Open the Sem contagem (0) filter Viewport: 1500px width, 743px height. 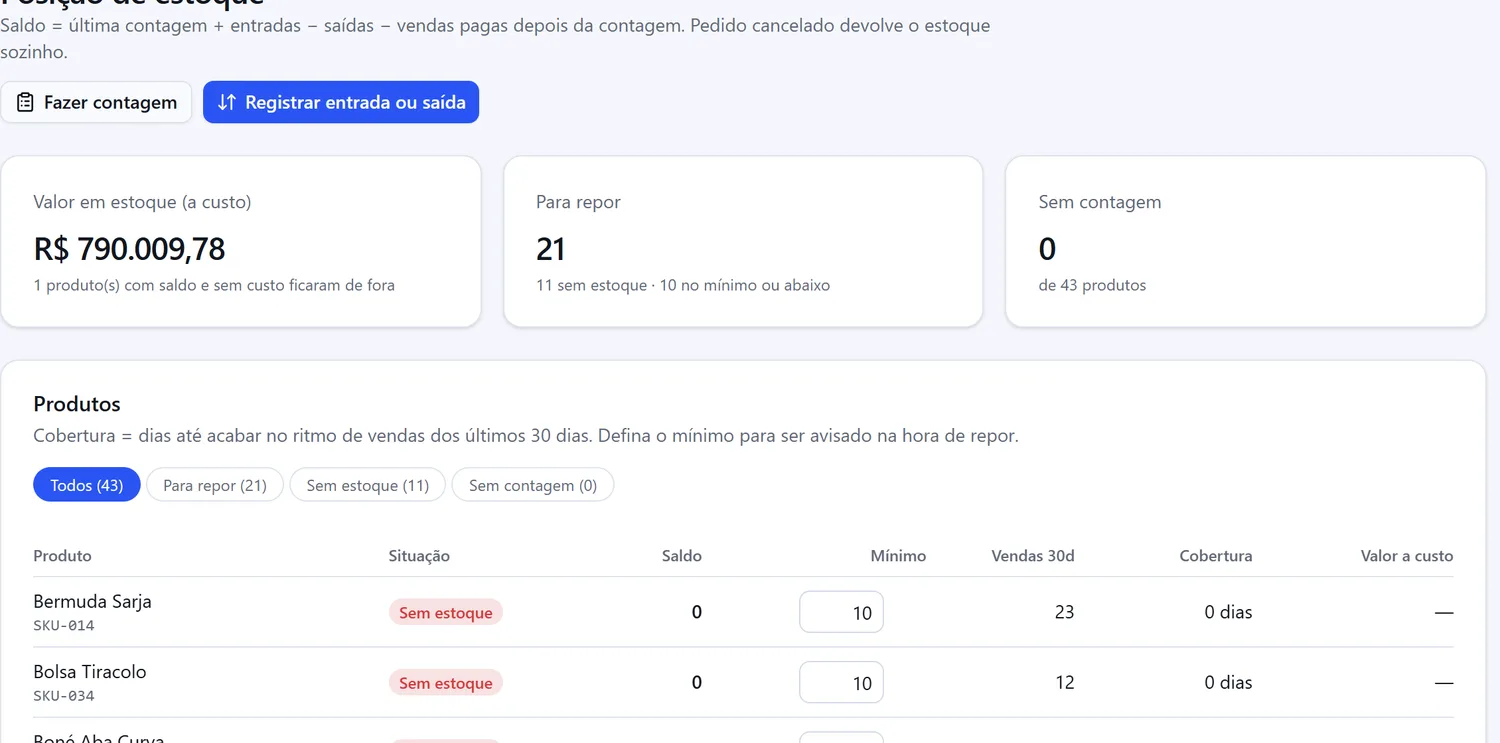pyautogui.click(x=533, y=485)
